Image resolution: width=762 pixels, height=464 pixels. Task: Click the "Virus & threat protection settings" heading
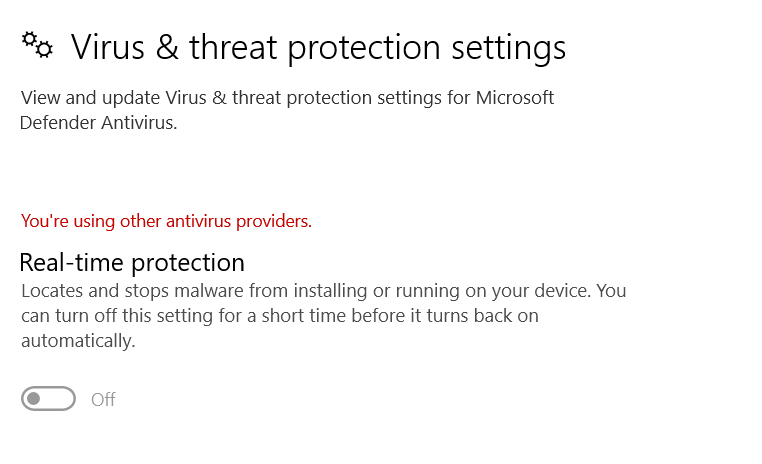[x=318, y=47]
